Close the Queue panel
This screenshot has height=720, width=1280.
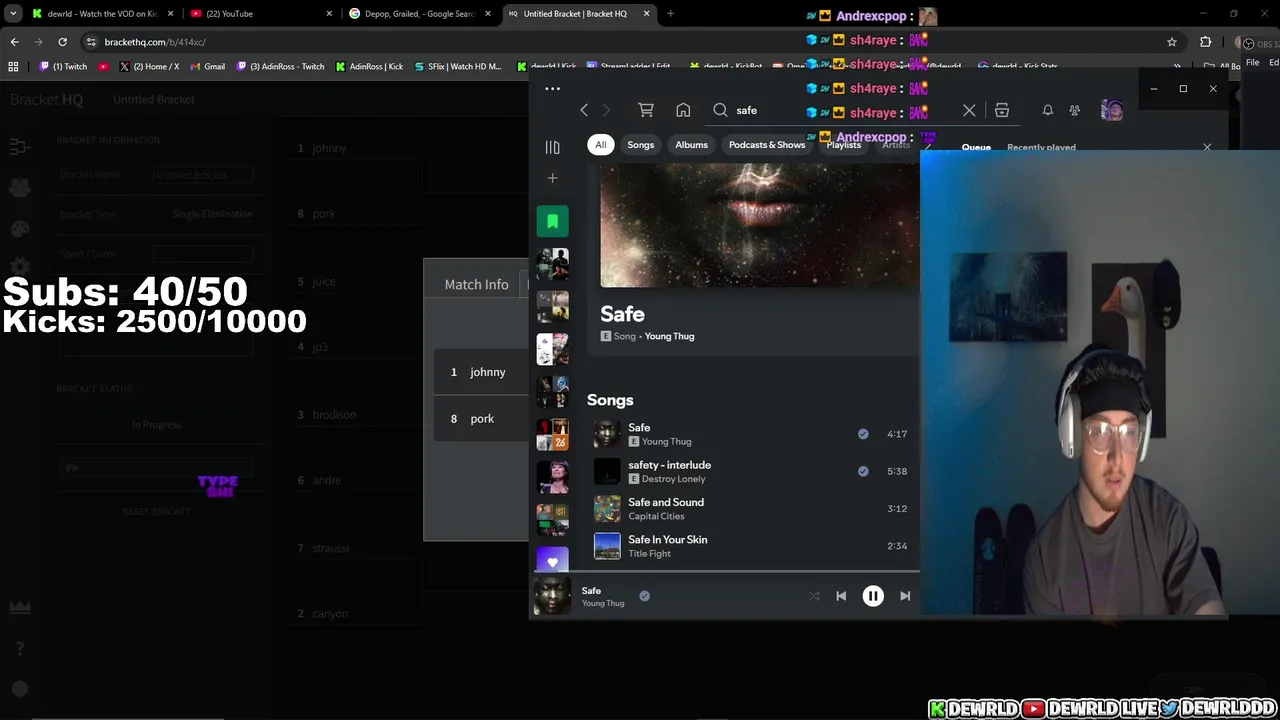pyautogui.click(x=1207, y=147)
